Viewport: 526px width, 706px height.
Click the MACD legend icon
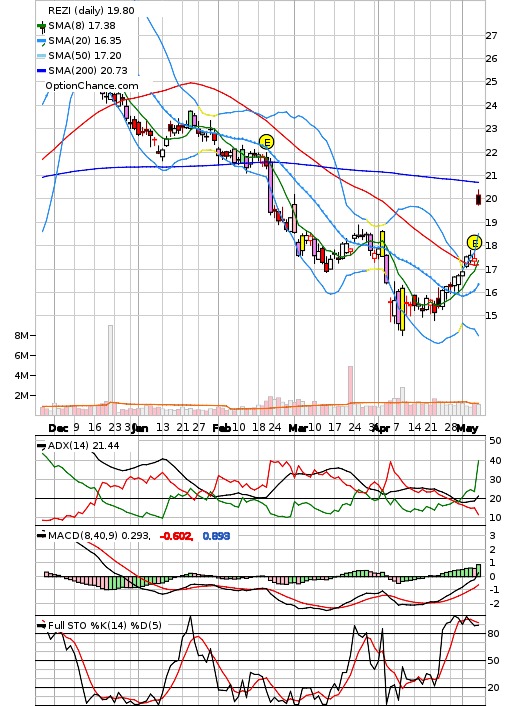click(x=41, y=535)
